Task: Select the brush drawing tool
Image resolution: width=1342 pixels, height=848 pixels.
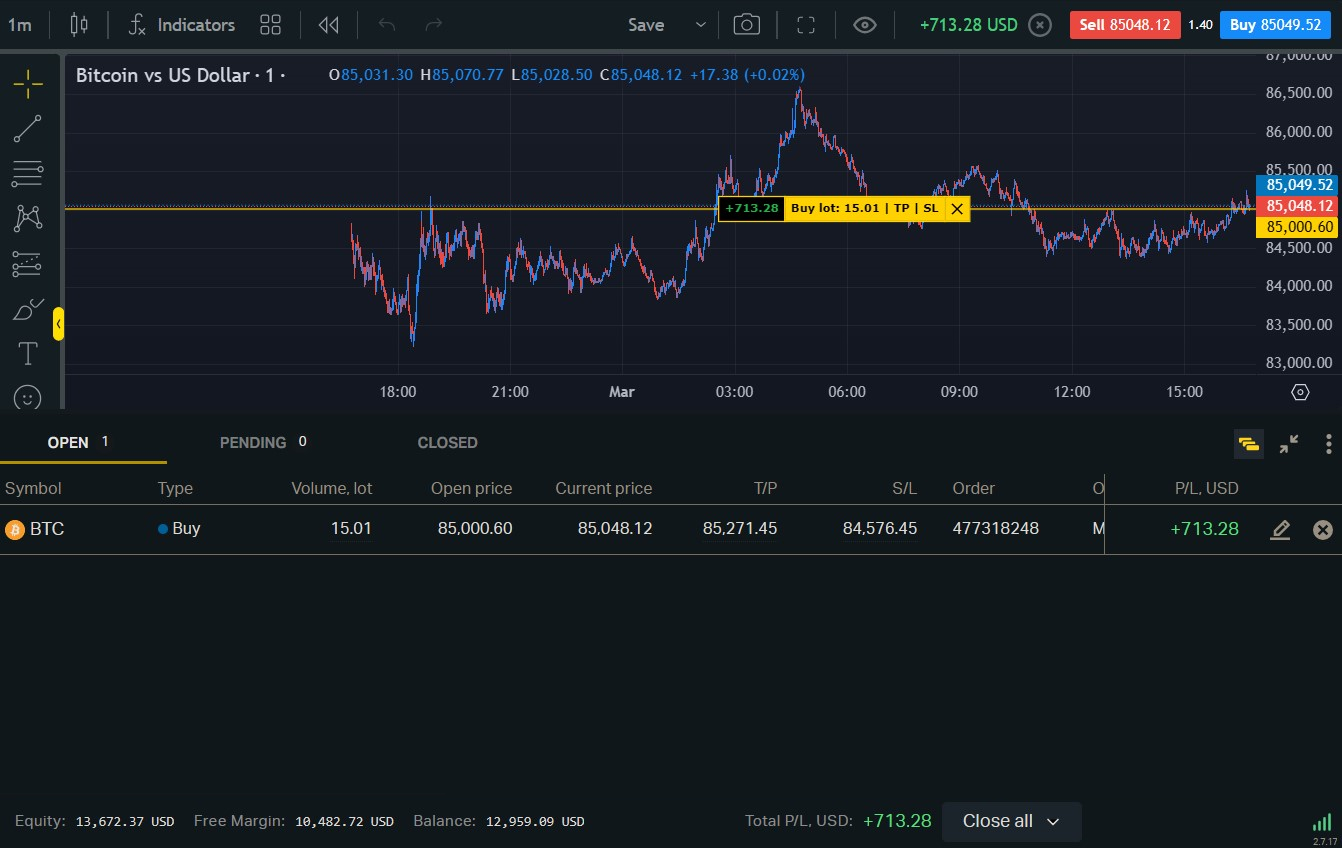Action: 28,309
